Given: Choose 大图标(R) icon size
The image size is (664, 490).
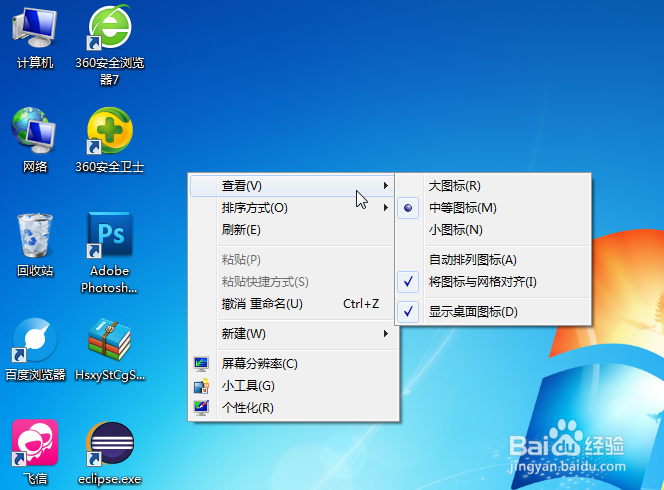Looking at the screenshot, I should click(x=493, y=186).
